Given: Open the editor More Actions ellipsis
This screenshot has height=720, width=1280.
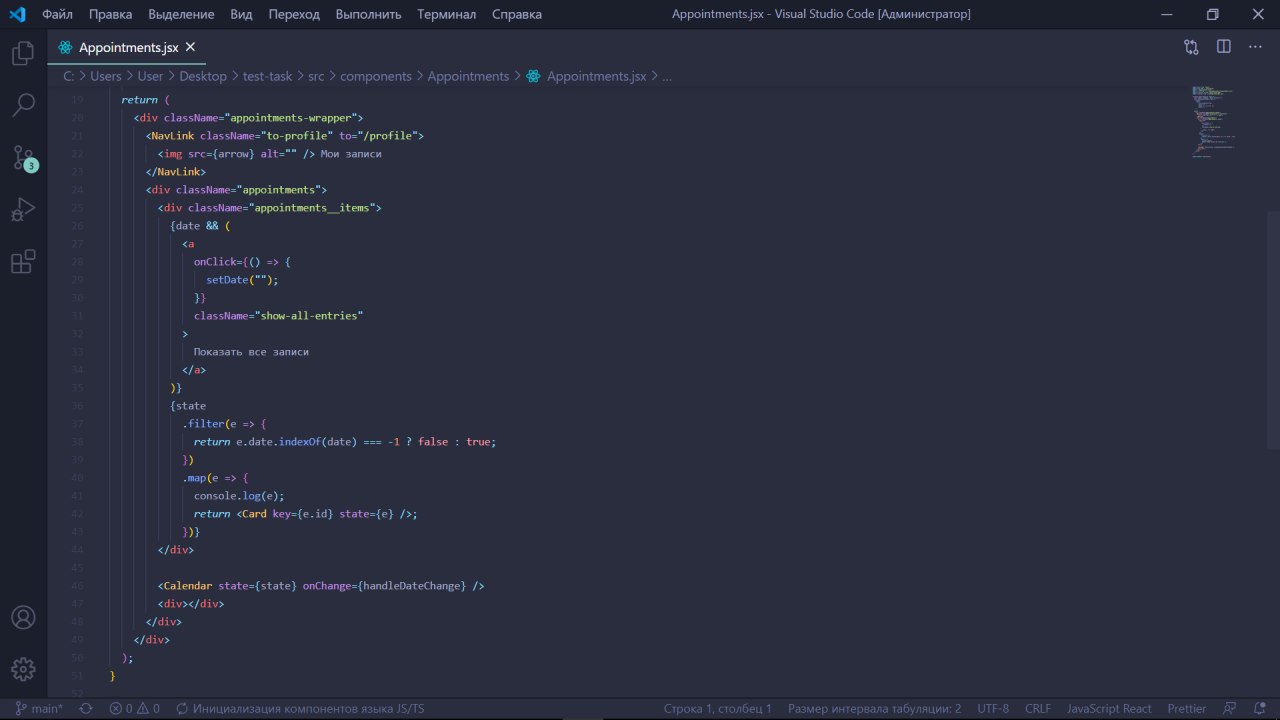Looking at the screenshot, I should coord(1256,47).
